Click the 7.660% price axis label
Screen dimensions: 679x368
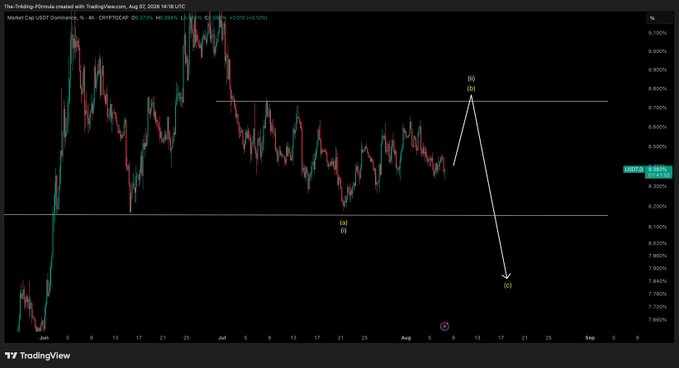657,320
